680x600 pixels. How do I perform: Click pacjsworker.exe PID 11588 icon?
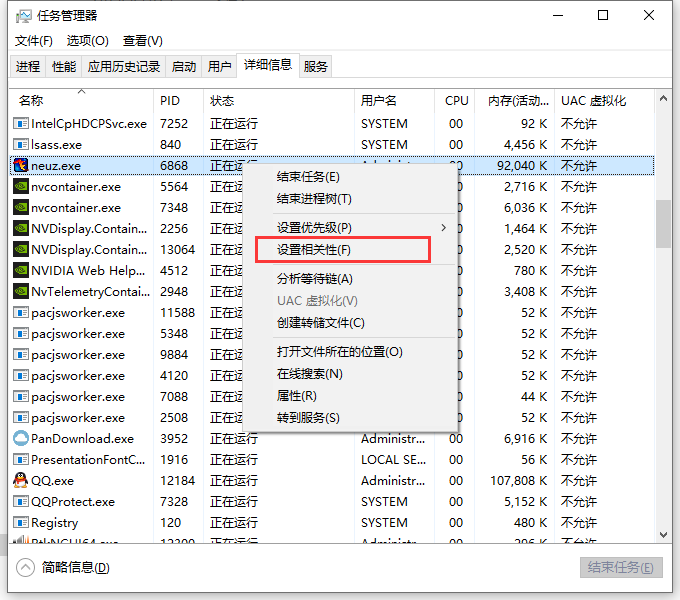click(20, 313)
